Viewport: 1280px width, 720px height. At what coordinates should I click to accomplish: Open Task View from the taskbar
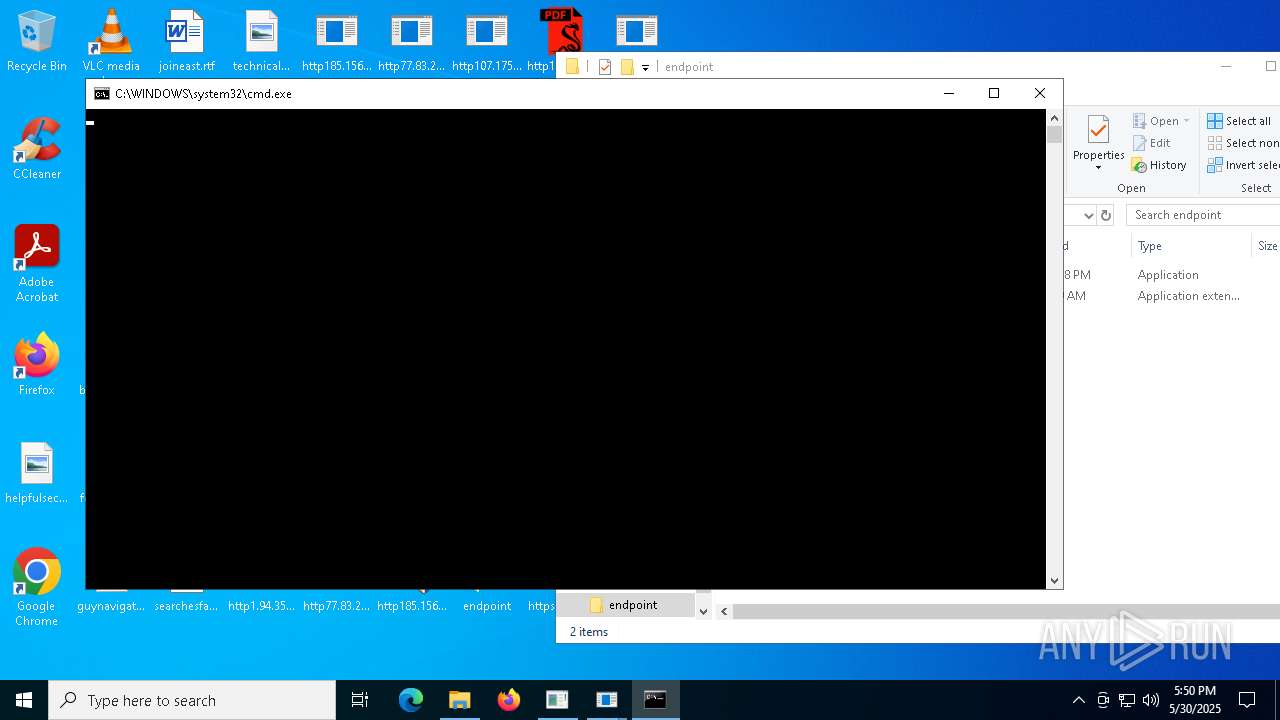pos(360,700)
